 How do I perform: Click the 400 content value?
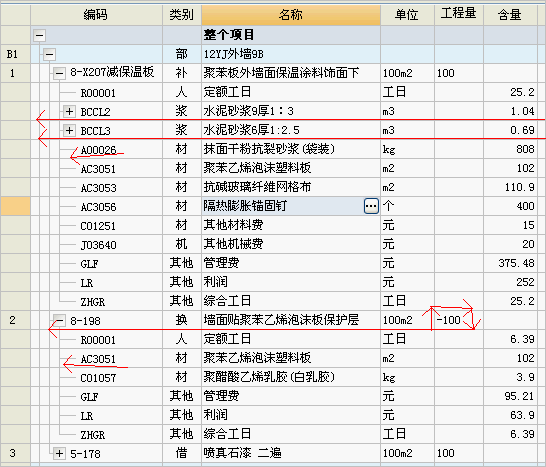[x=510, y=206]
